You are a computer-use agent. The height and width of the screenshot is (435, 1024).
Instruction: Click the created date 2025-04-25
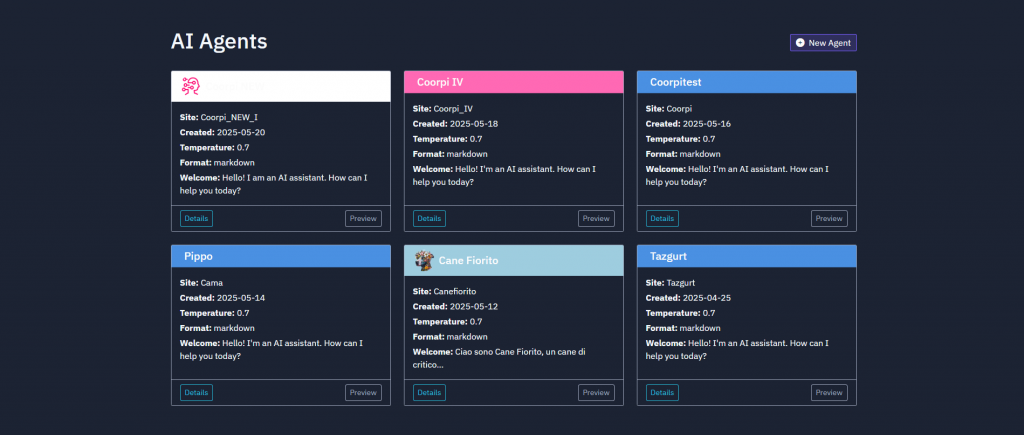coord(707,298)
